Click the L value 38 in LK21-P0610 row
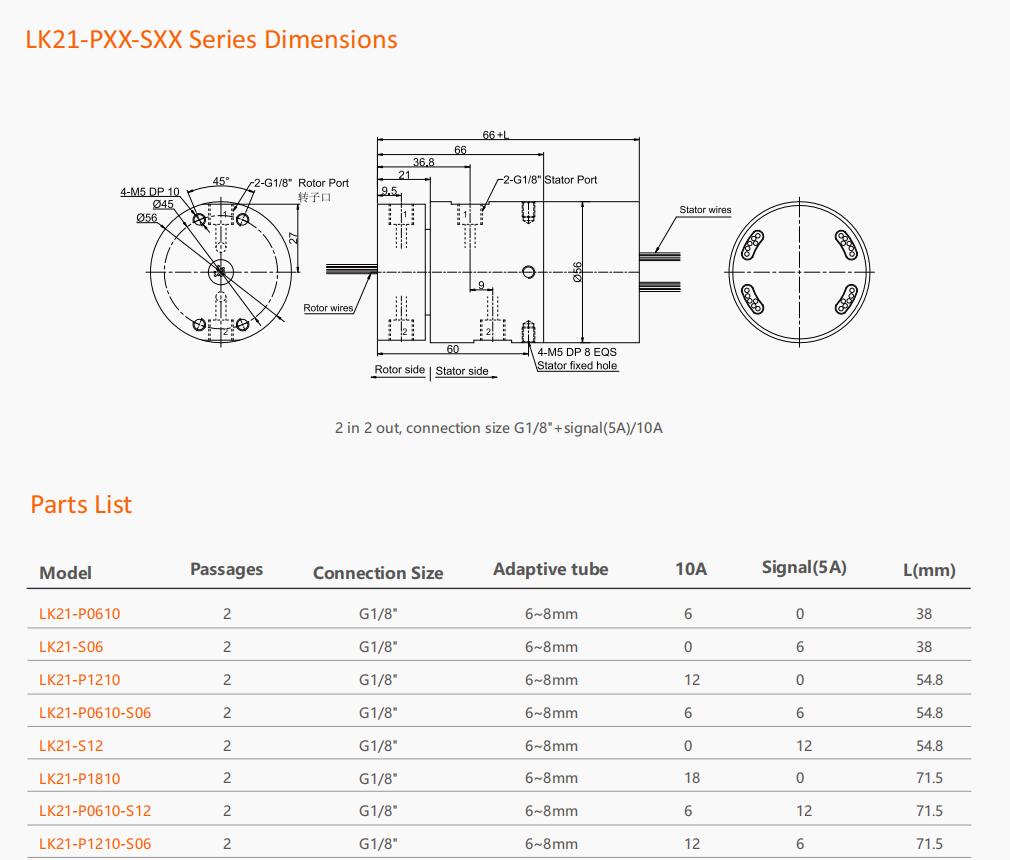Viewport: 1010px width, 860px height. pos(924,614)
